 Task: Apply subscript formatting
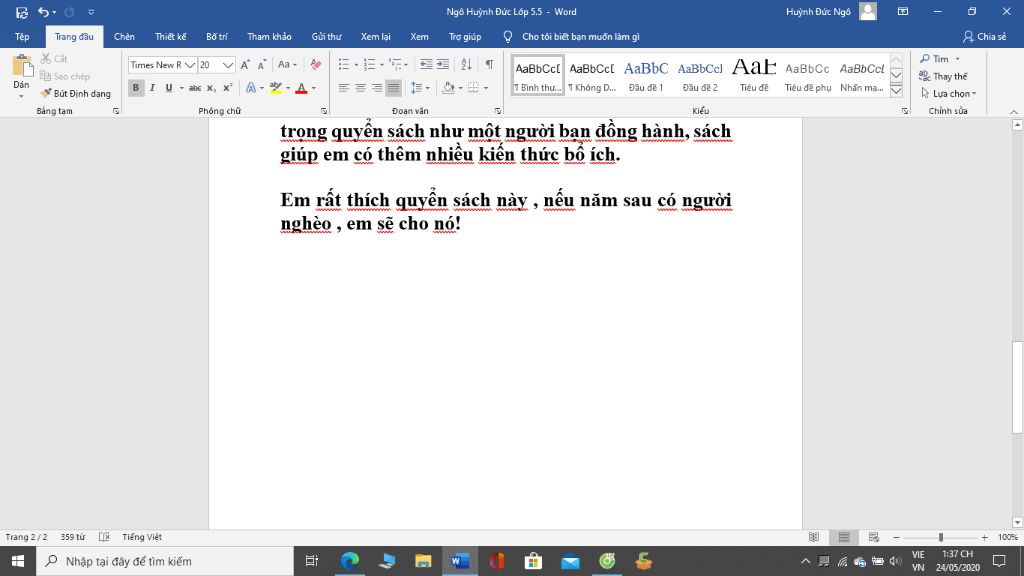click(211, 88)
